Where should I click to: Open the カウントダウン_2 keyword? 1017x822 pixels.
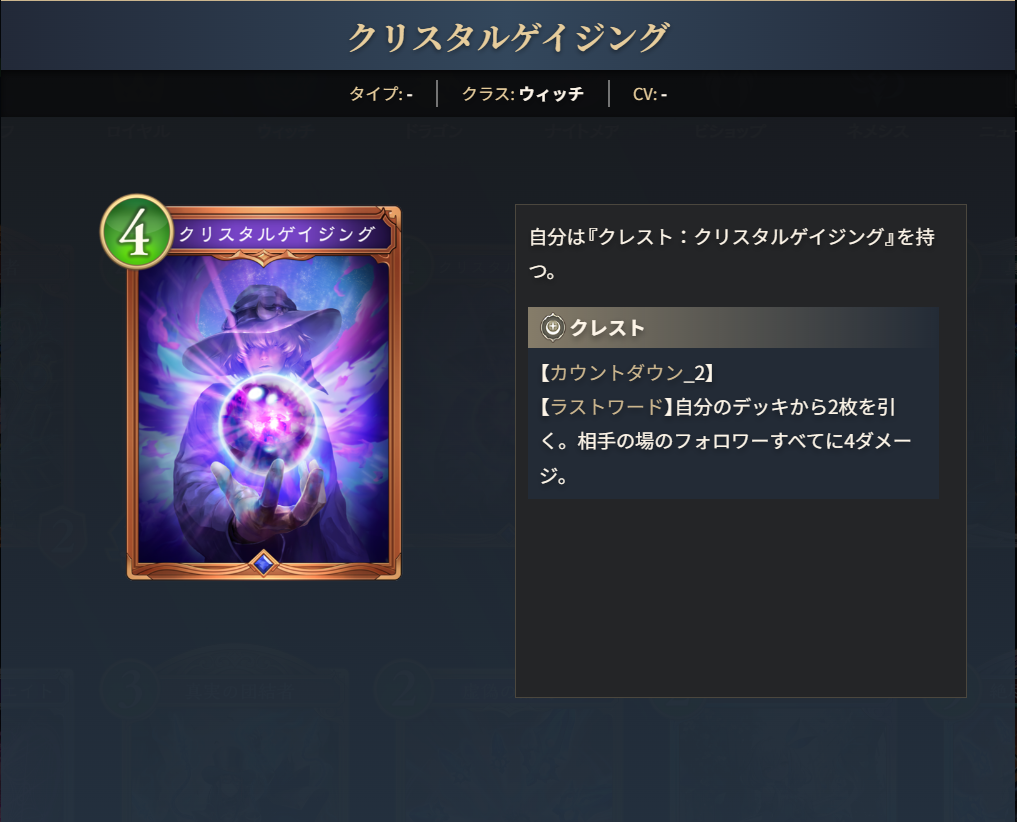(628, 373)
